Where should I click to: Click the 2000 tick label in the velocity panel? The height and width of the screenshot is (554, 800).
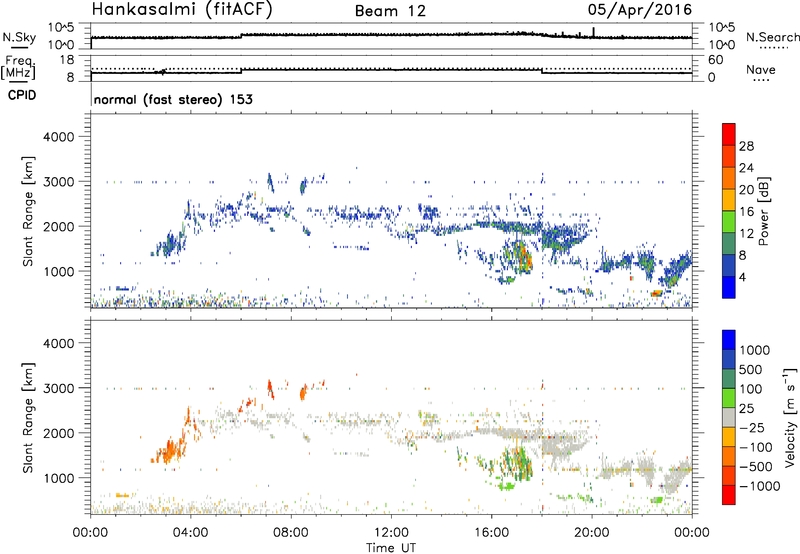58,433
